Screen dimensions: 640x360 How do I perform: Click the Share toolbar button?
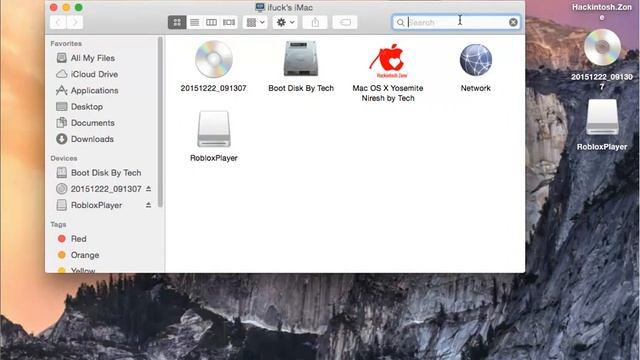click(x=315, y=22)
